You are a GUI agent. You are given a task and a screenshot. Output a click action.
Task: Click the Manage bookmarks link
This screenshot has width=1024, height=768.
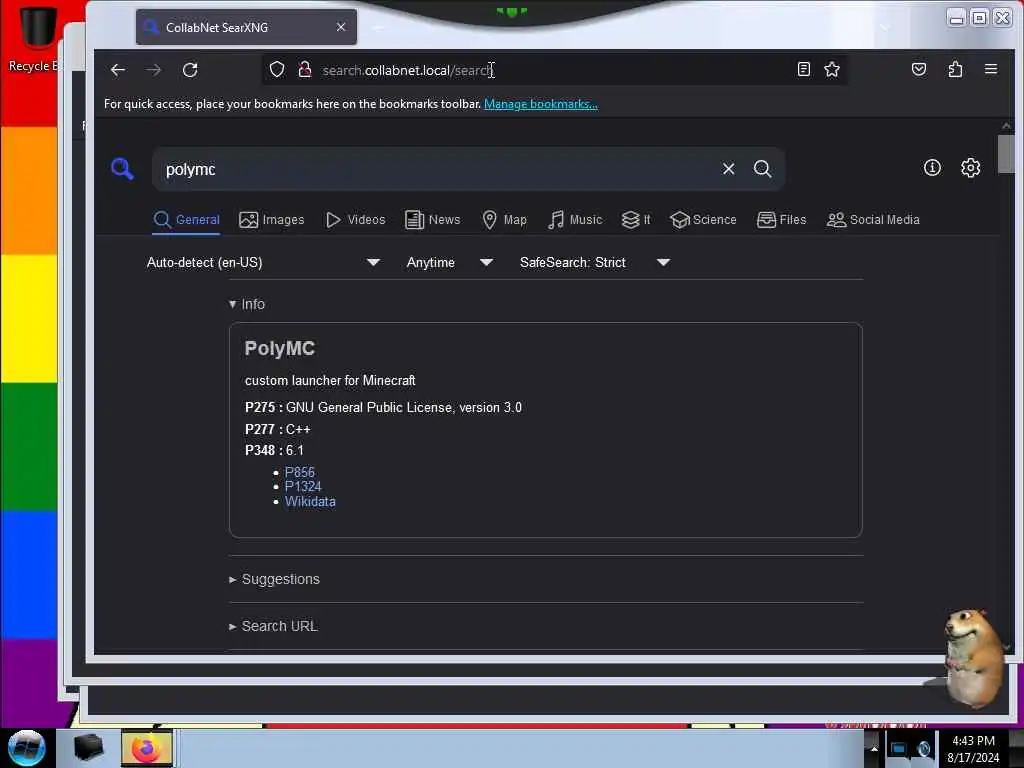click(541, 104)
